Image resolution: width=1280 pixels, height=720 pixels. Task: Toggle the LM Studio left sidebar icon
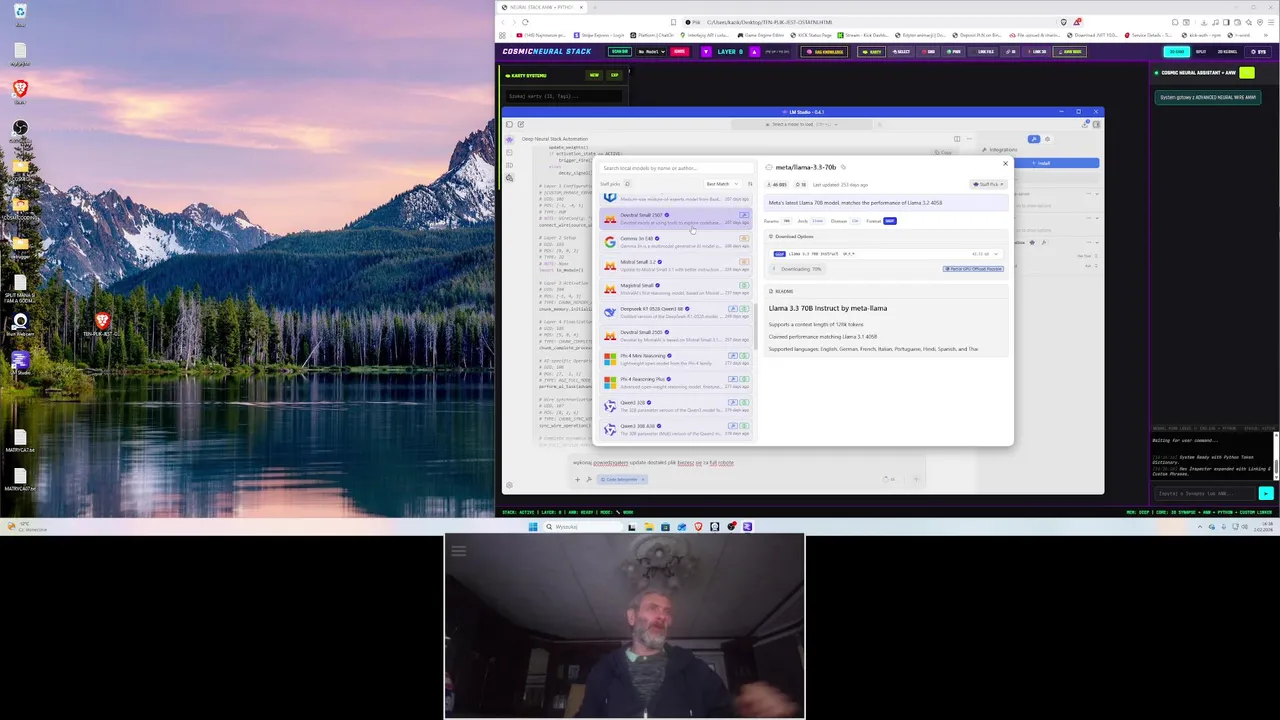tap(509, 124)
